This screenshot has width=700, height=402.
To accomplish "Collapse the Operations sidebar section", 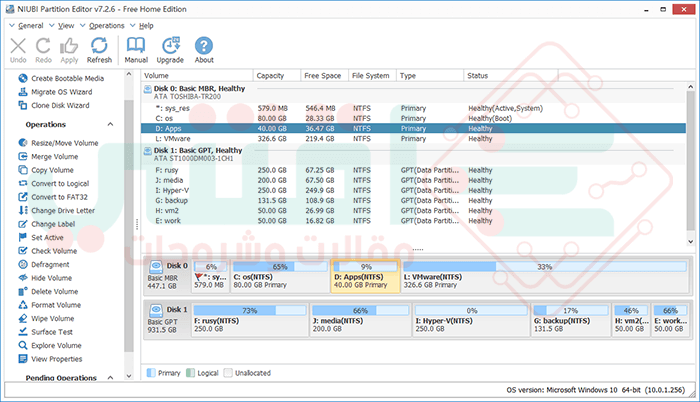I will [x=110, y=124].
